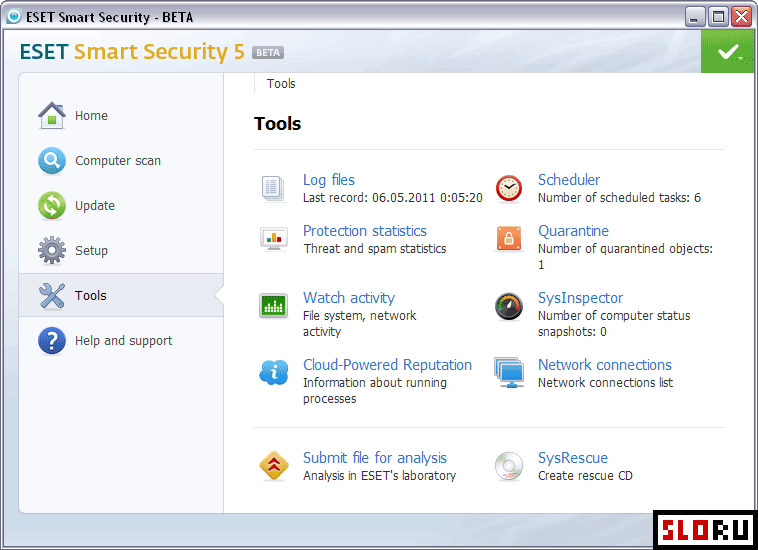Viewport: 758px width, 550px height.
Task: Click the Submit file for analysis icon
Action: 274,466
